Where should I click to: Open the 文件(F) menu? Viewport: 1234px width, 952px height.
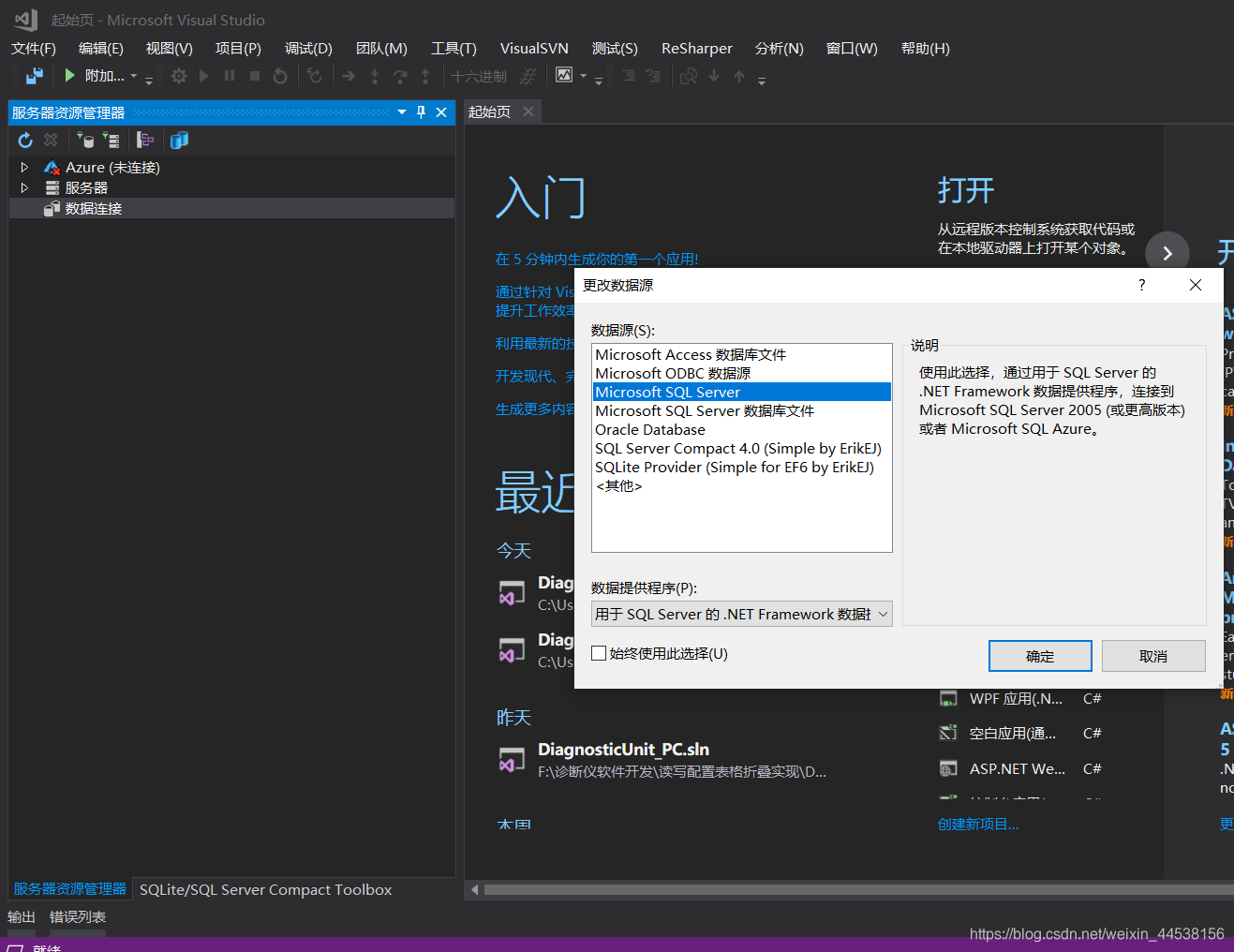pyautogui.click(x=34, y=49)
